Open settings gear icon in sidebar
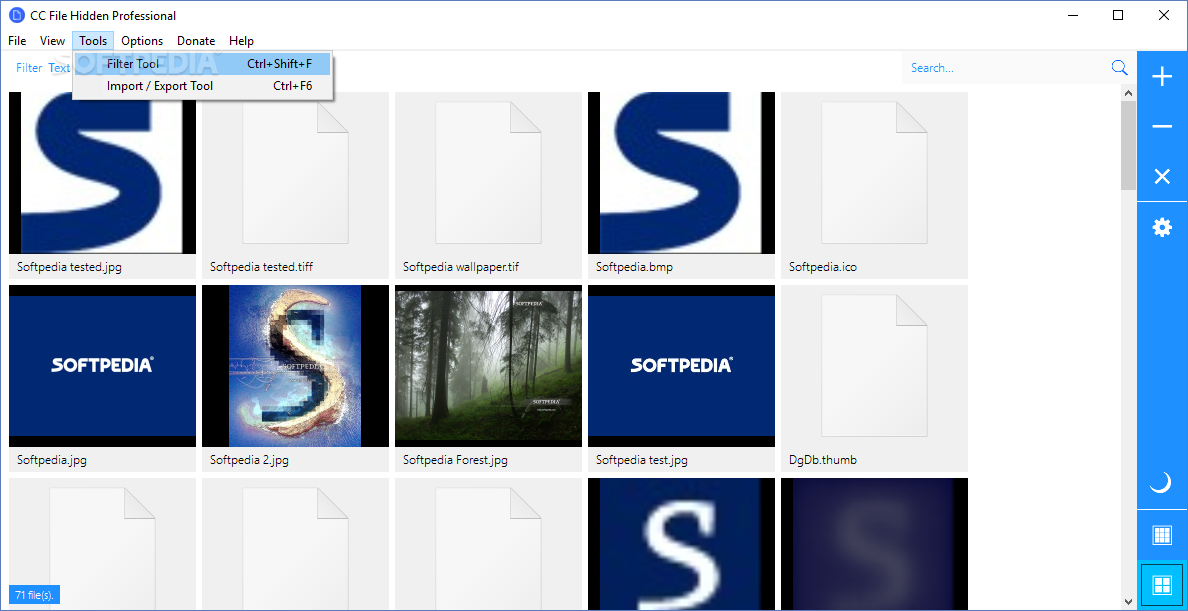1188x611 pixels. 1161,227
